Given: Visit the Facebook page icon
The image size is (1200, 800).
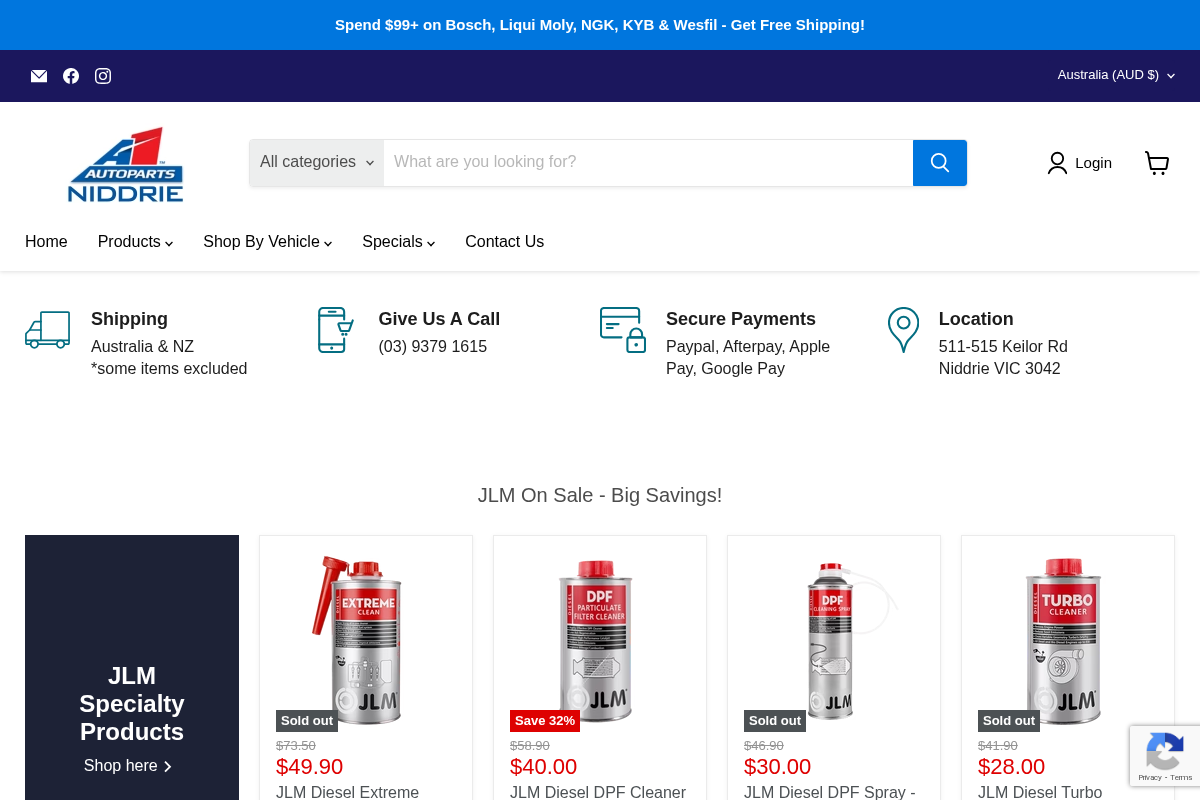Looking at the screenshot, I should (x=71, y=76).
